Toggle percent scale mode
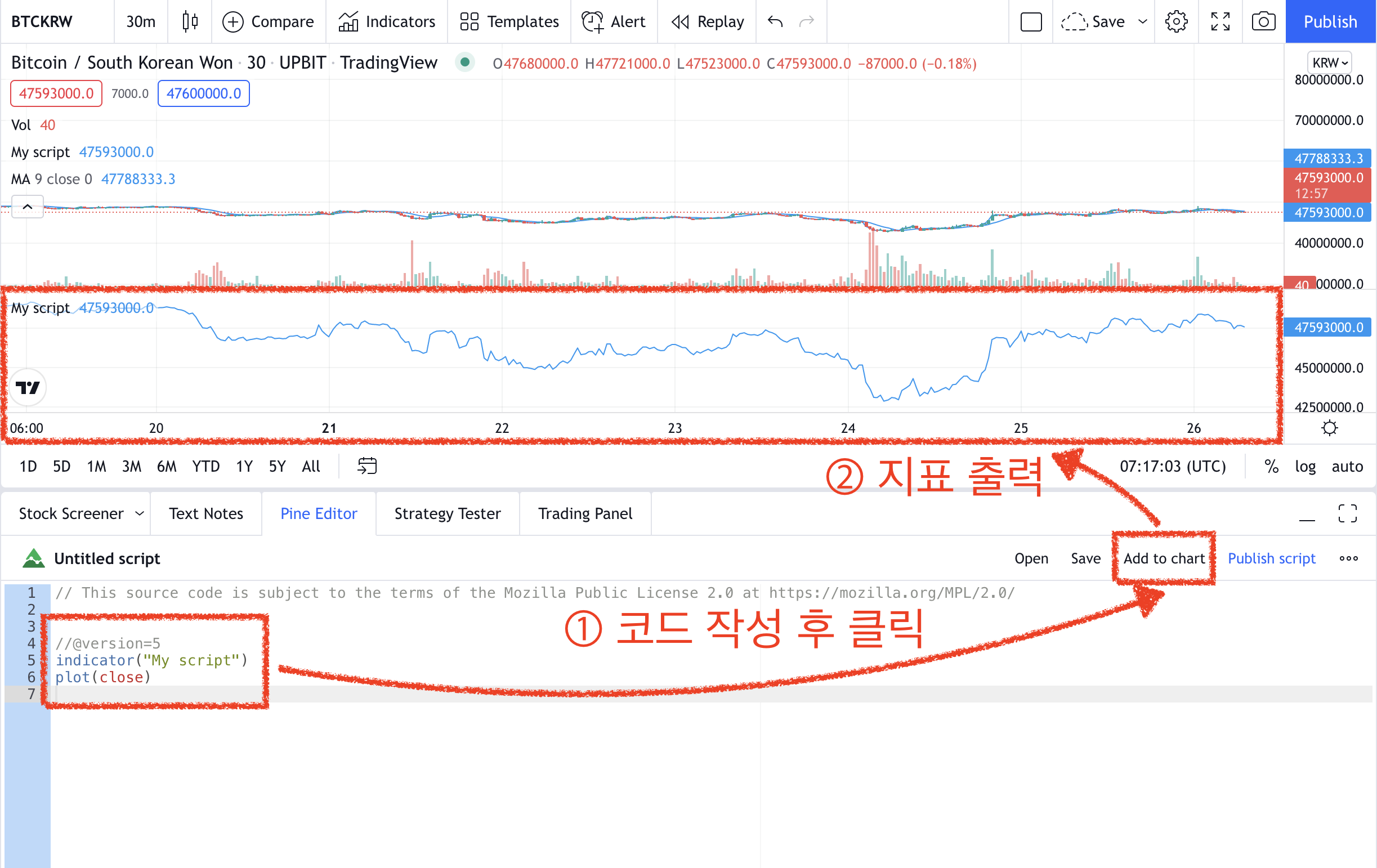 pos(1271,466)
